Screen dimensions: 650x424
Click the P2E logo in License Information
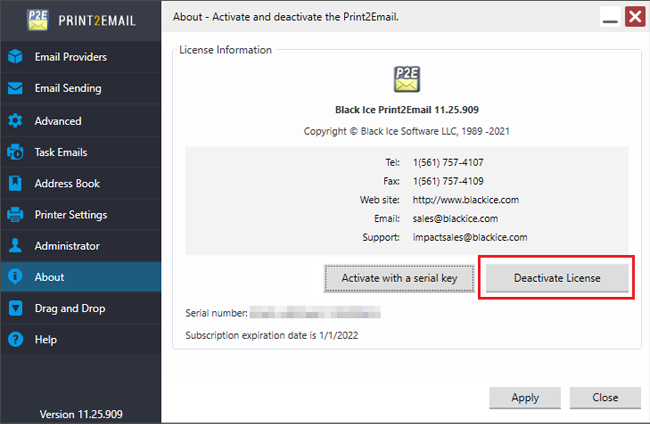point(407,79)
